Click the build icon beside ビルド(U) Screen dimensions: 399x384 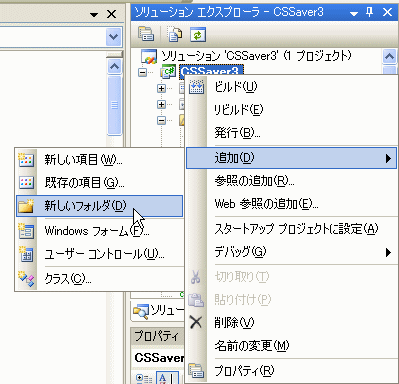[197, 87]
